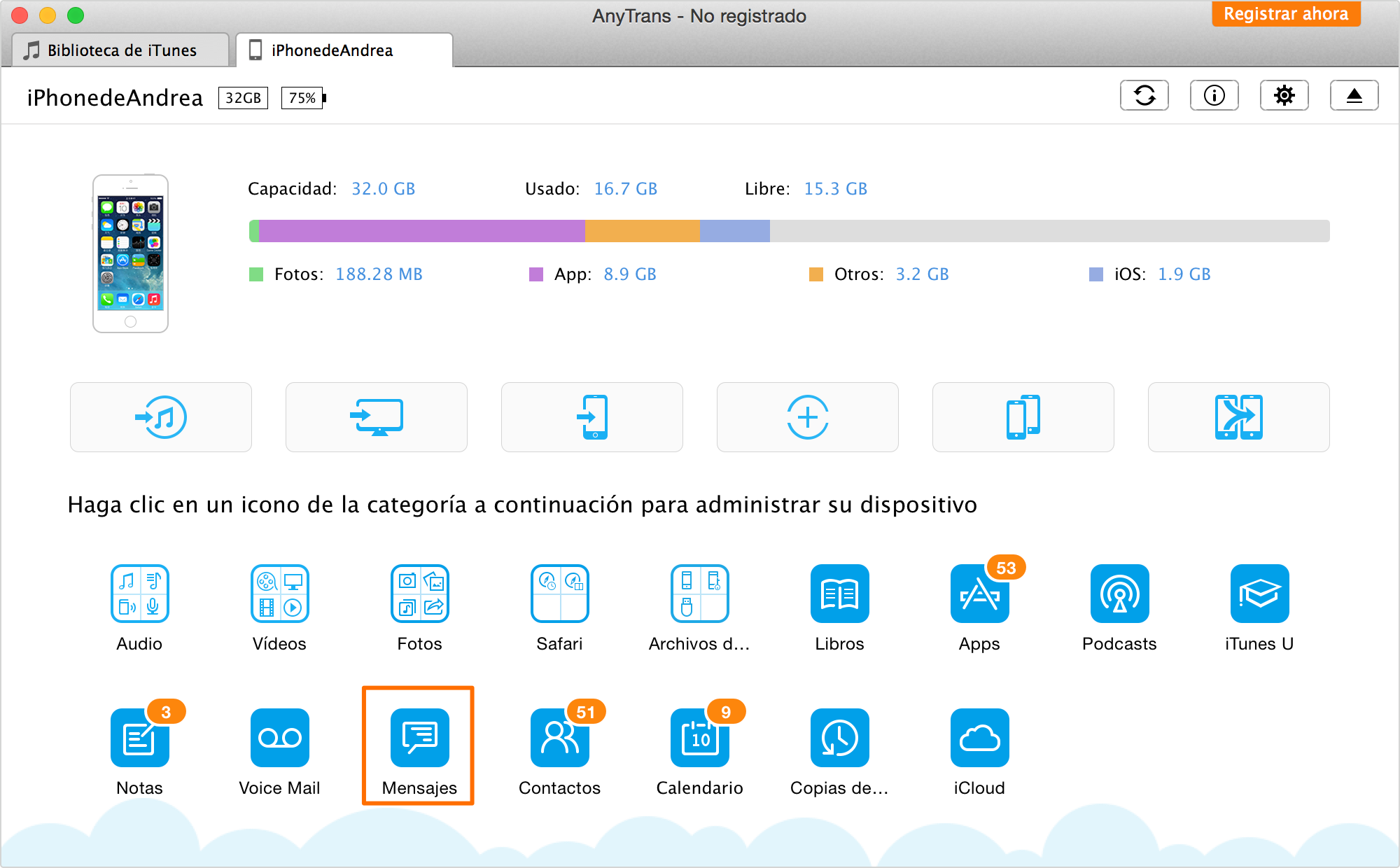Click the purple App segment in storage bar

click(421, 231)
